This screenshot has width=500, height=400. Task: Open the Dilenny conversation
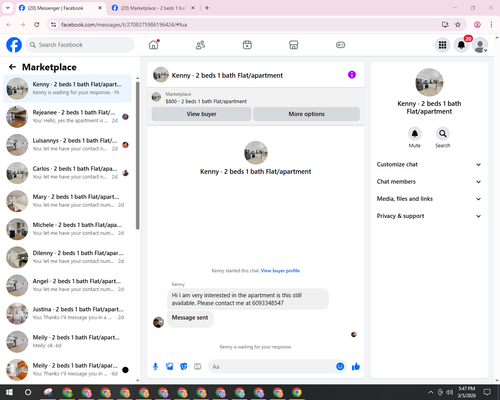pos(67,257)
